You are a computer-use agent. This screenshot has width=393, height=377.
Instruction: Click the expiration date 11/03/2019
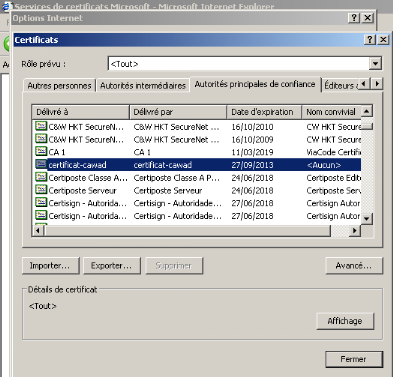coord(252,152)
